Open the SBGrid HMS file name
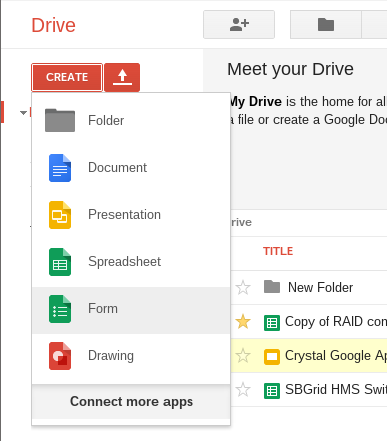Viewport: 387px width, 441px height. pyautogui.click(x=336, y=389)
